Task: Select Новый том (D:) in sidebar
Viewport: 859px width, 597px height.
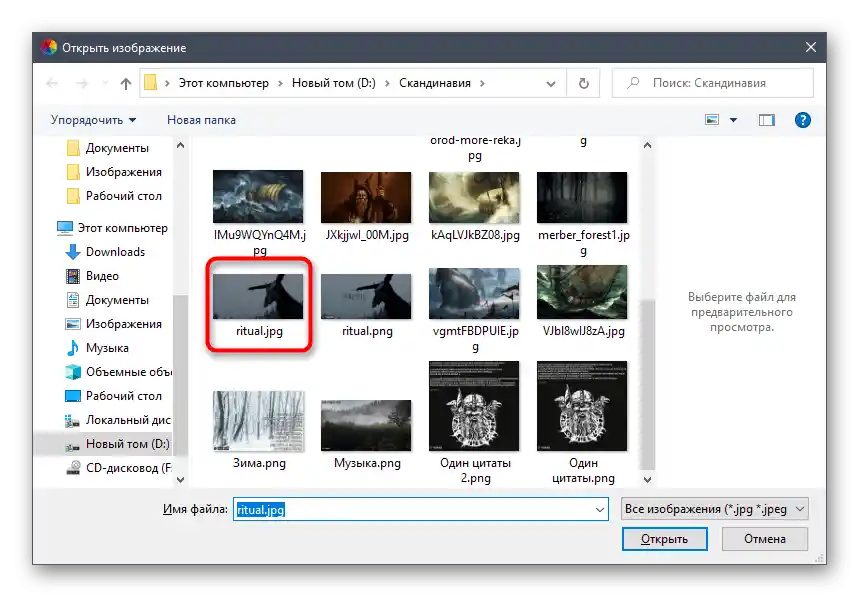Action: pyautogui.click(x=127, y=444)
